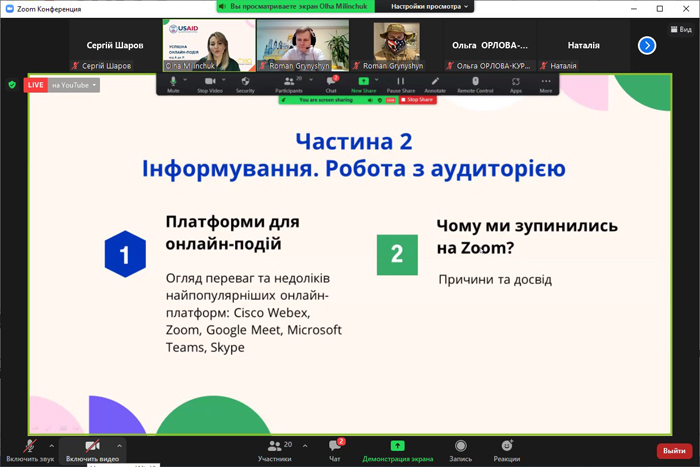Click the 'Причини та досвід' text
Screen dimensions: 700x467
point(495,279)
